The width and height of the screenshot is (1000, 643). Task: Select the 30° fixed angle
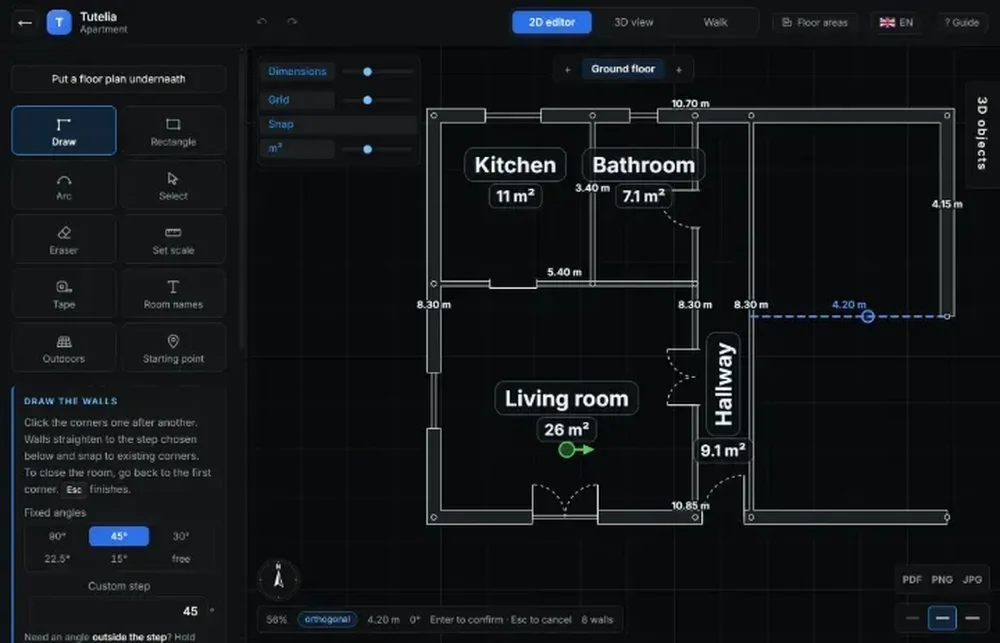(181, 536)
